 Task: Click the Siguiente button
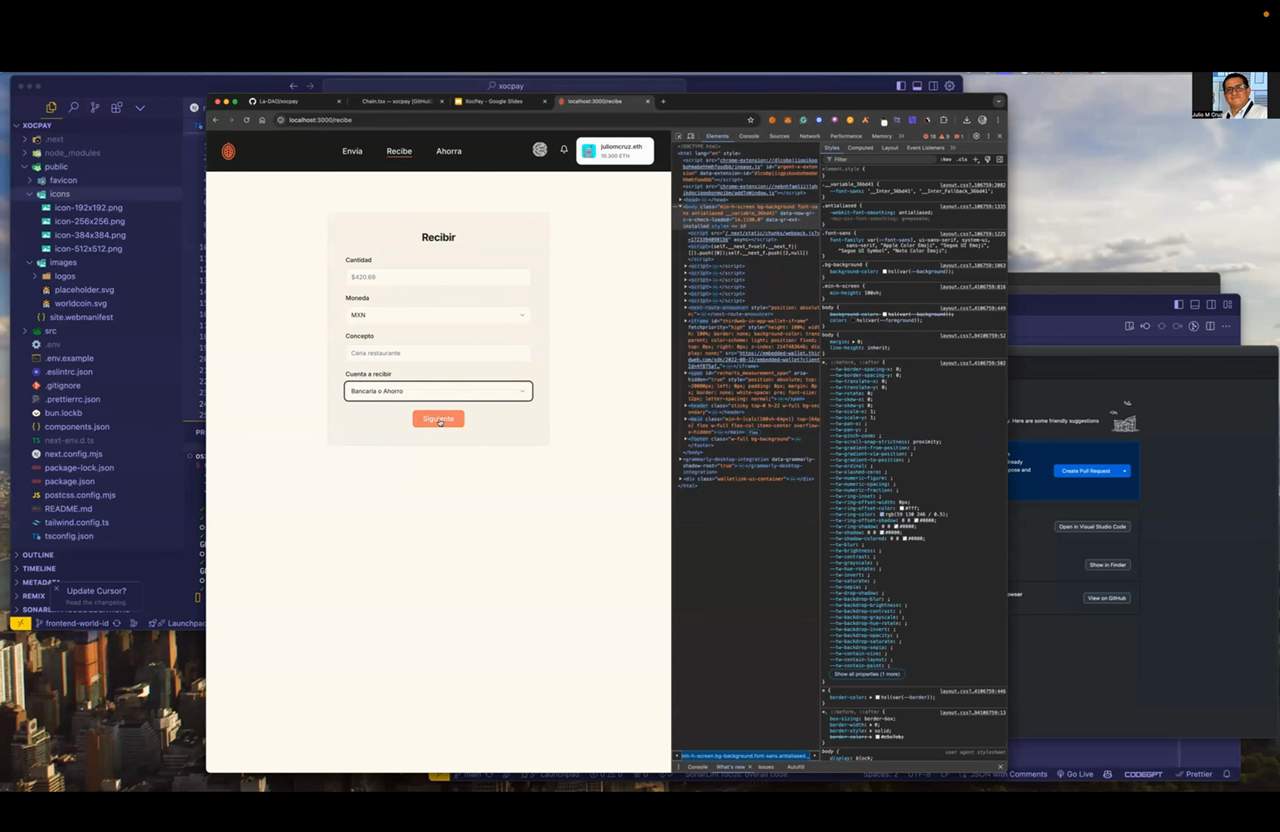coord(438,419)
